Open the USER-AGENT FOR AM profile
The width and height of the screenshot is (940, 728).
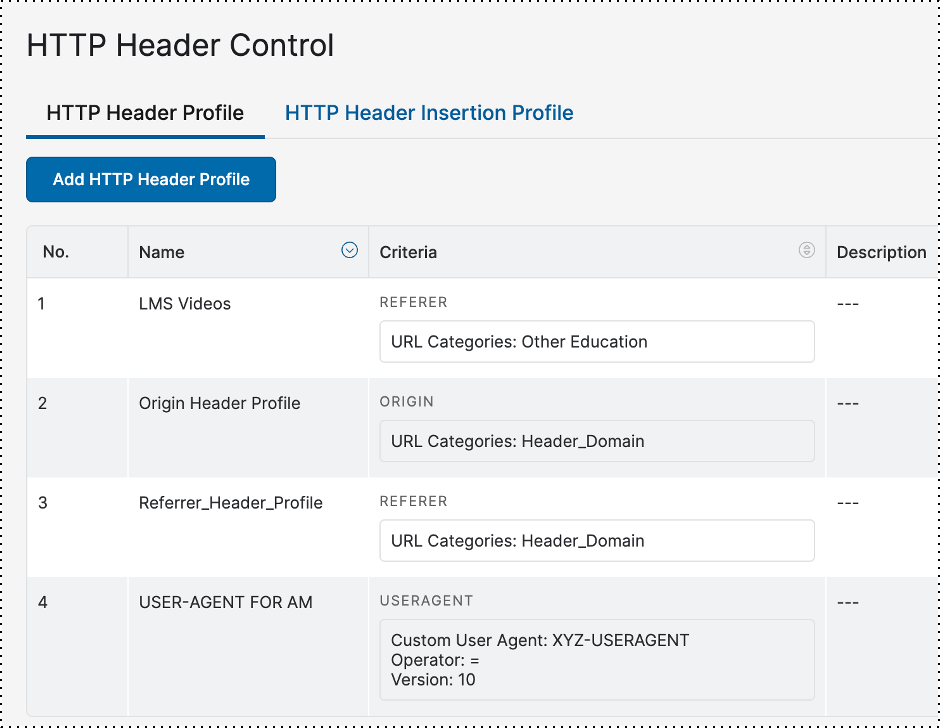click(x=226, y=602)
